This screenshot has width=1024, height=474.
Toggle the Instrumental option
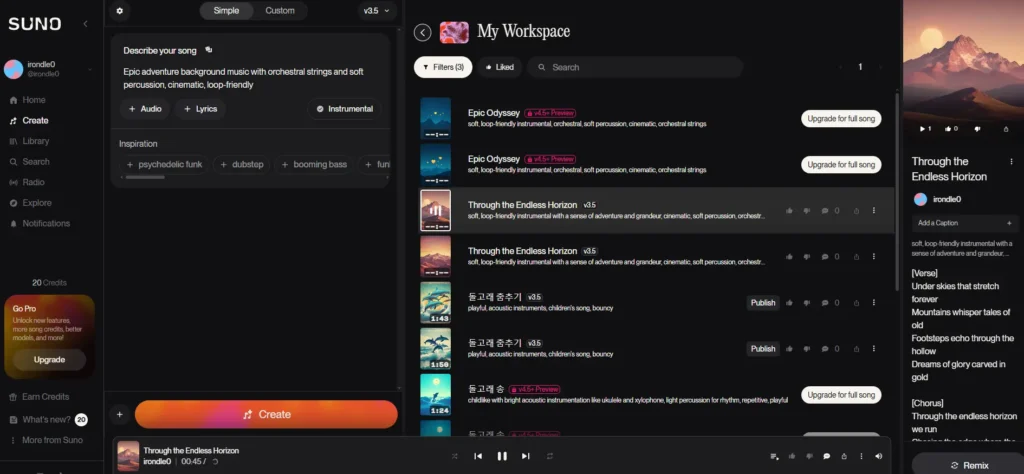pyautogui.click(x=344, y=109)
